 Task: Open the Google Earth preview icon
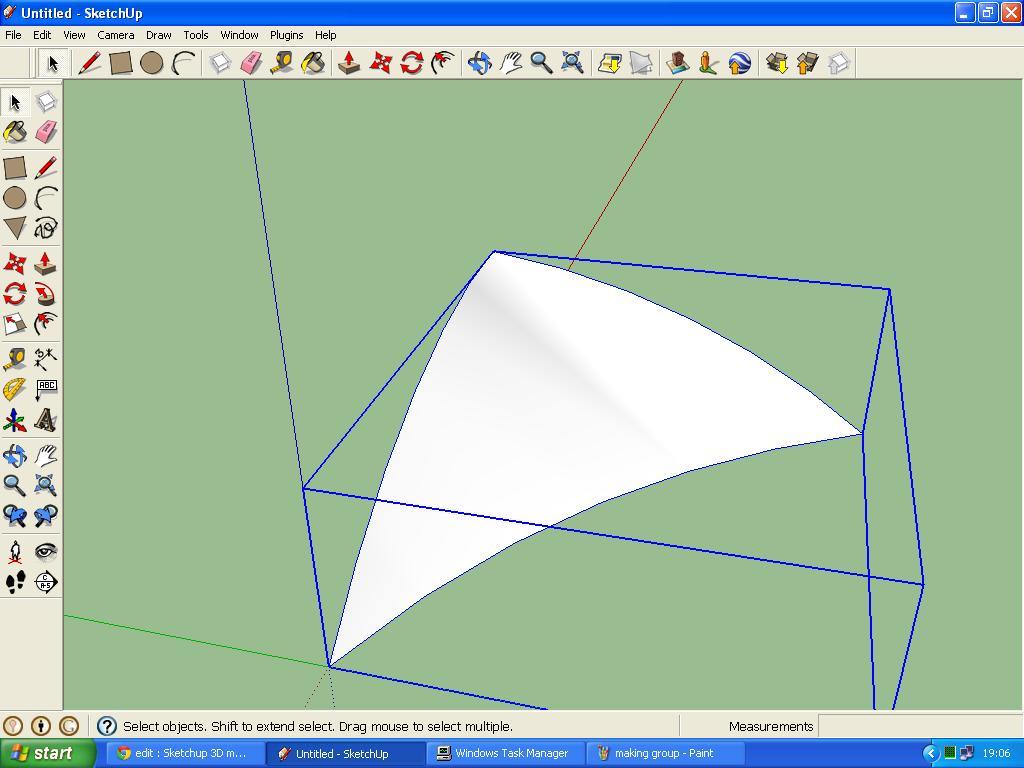click(x=739, y=63)
